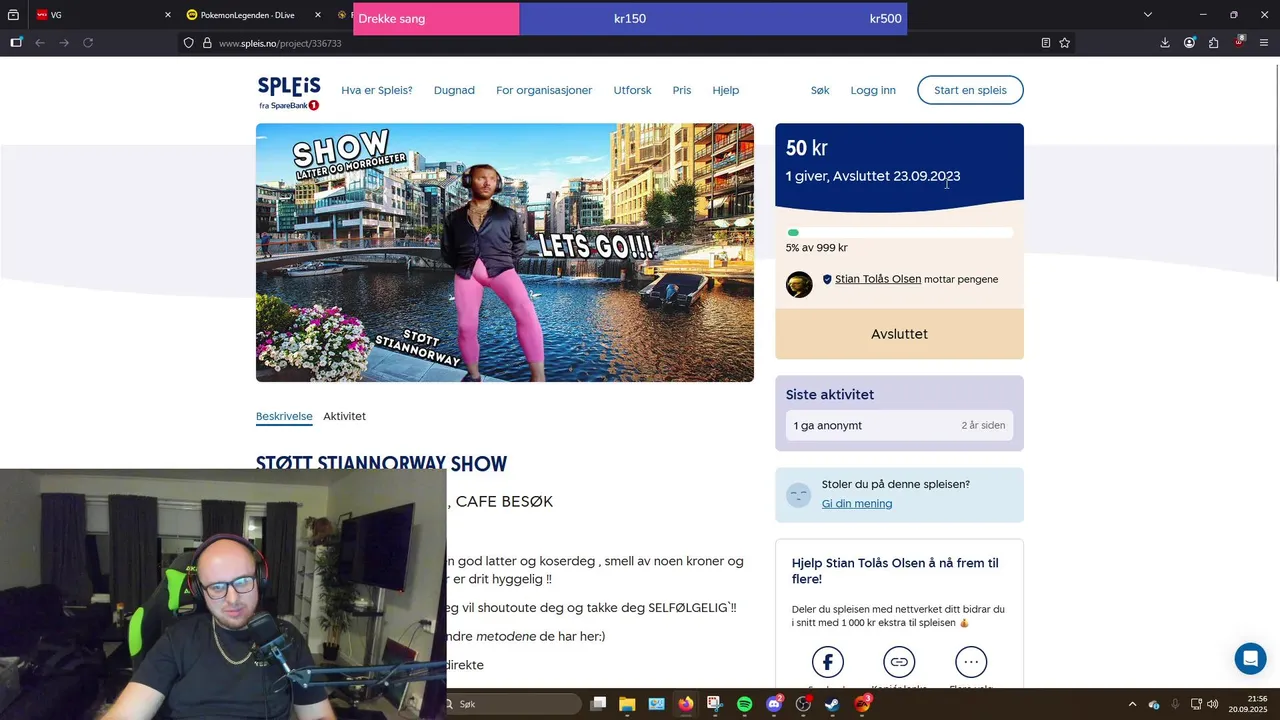Open the browser hamburger menu

[x=1264, y=43]
